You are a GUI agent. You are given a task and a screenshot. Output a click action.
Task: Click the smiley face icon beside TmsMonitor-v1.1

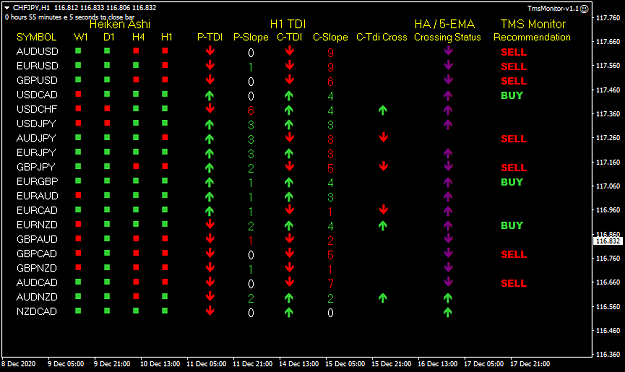pyautogui.click(x=584, y=9)
